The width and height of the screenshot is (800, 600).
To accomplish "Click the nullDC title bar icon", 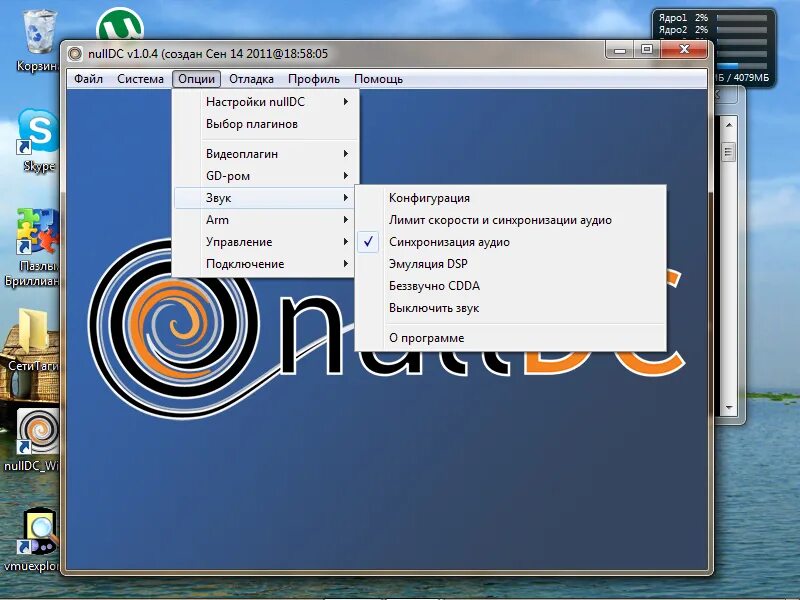I will point(75,54).
